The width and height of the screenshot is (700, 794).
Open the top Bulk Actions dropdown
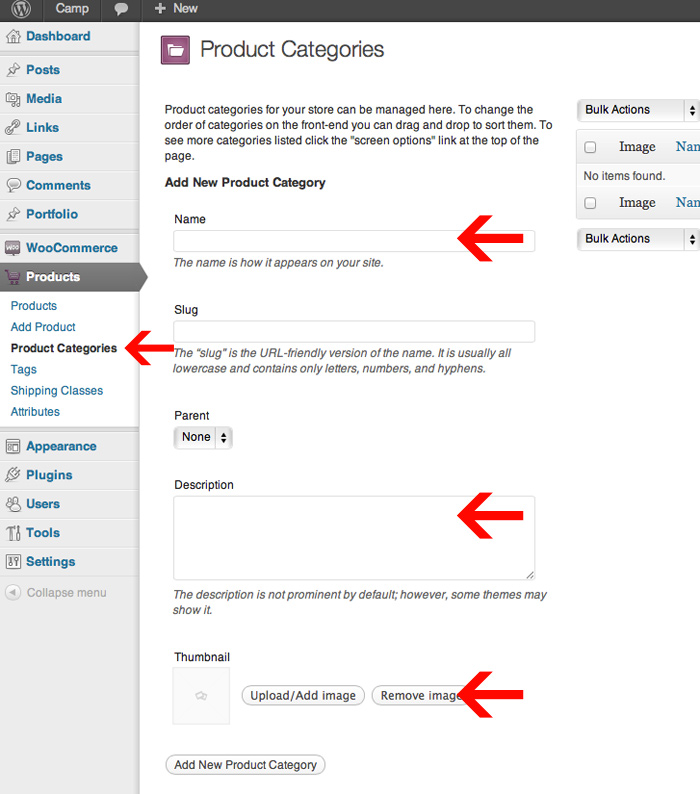(x=637, y=110)
